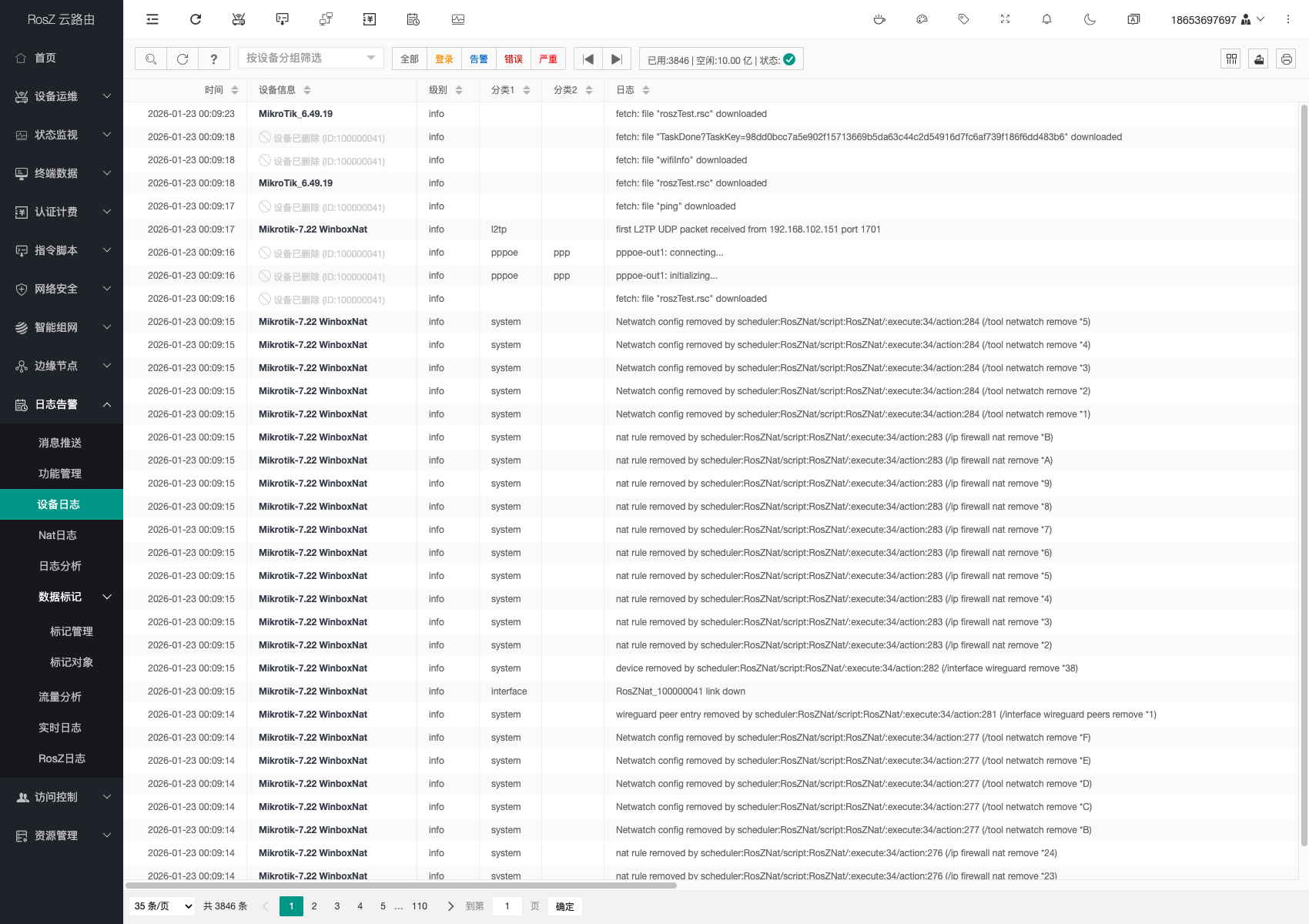1309x924 pixels.
Task: Filter logs by 告警 level
Action: [478, 59]
